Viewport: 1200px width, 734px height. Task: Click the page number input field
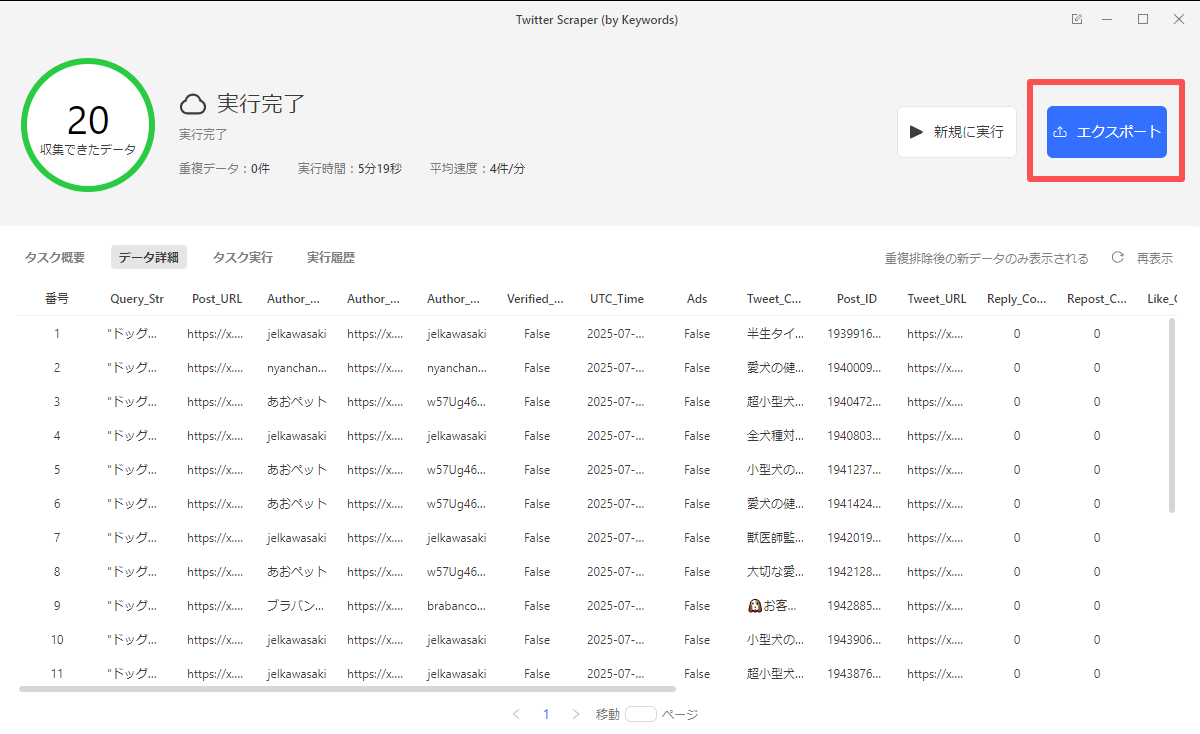coord(640,714)
